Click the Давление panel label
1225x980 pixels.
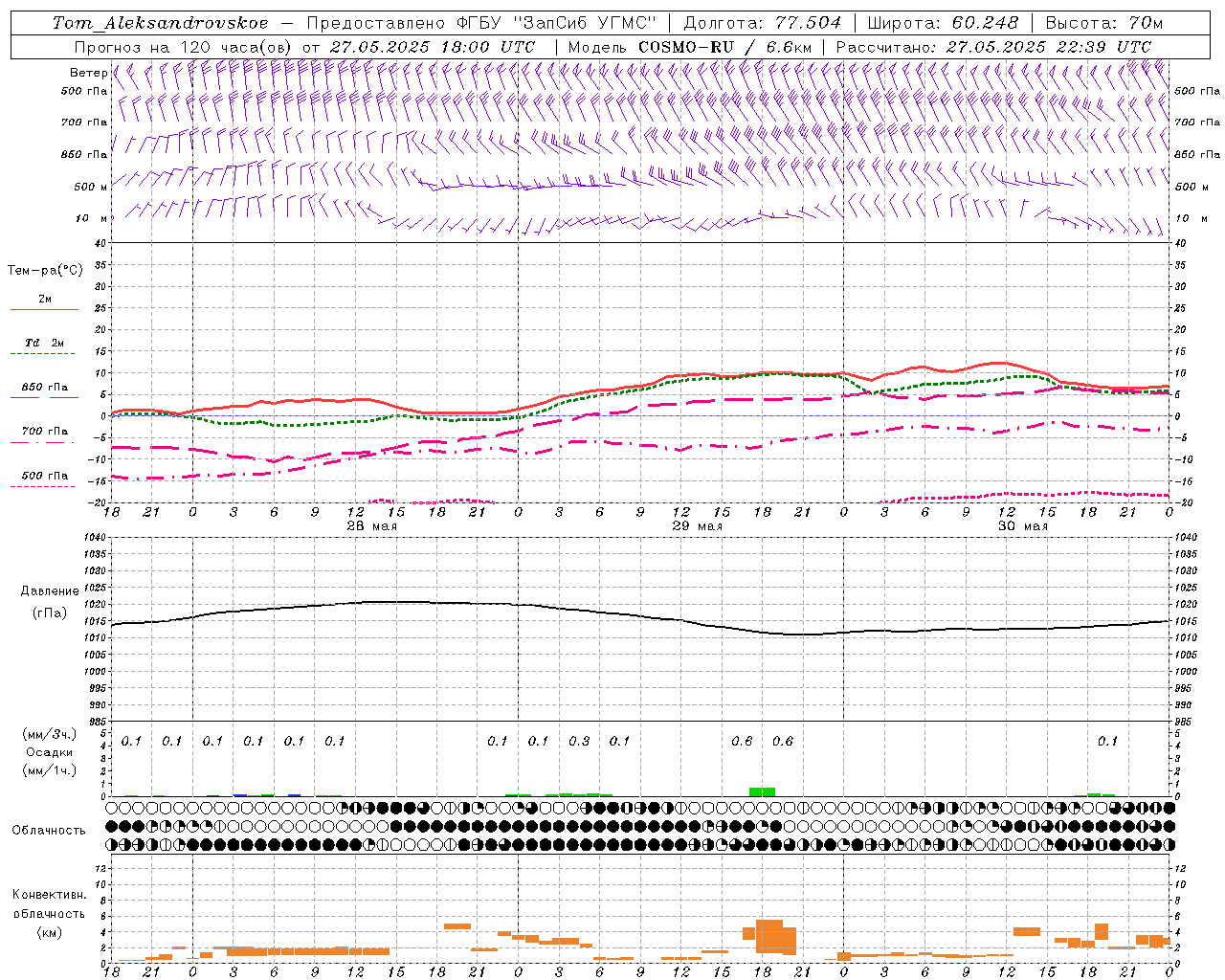point(49,591)
